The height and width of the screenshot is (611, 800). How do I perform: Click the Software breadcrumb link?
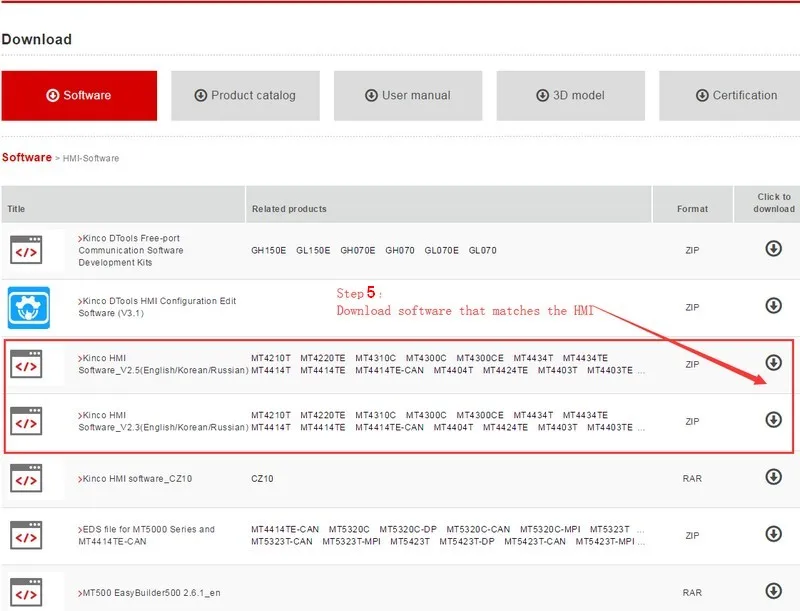coord(27,158)
